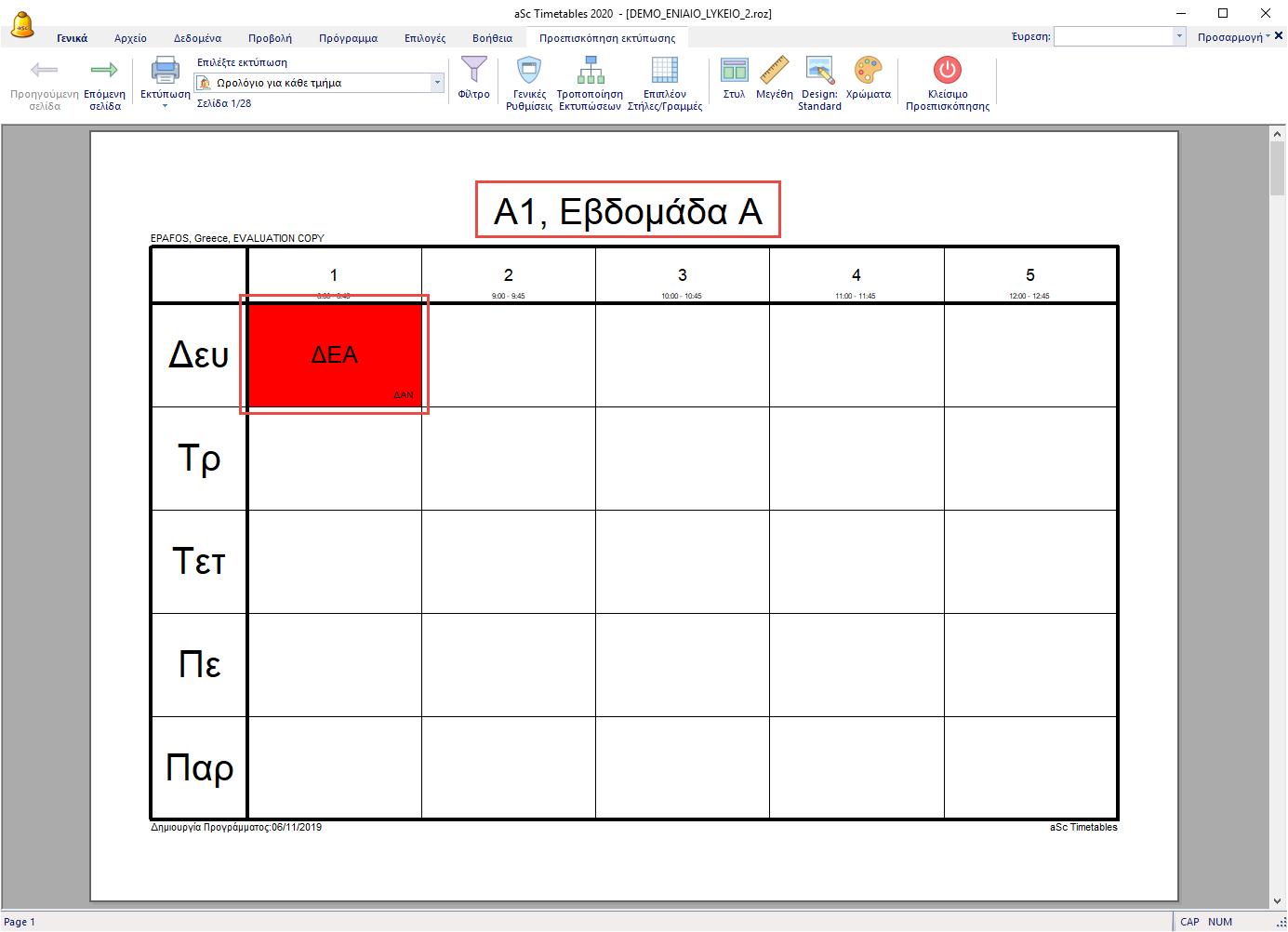Open the Filter funnel tool
This screenshot has height=932, width=1288.
(473, 71)
